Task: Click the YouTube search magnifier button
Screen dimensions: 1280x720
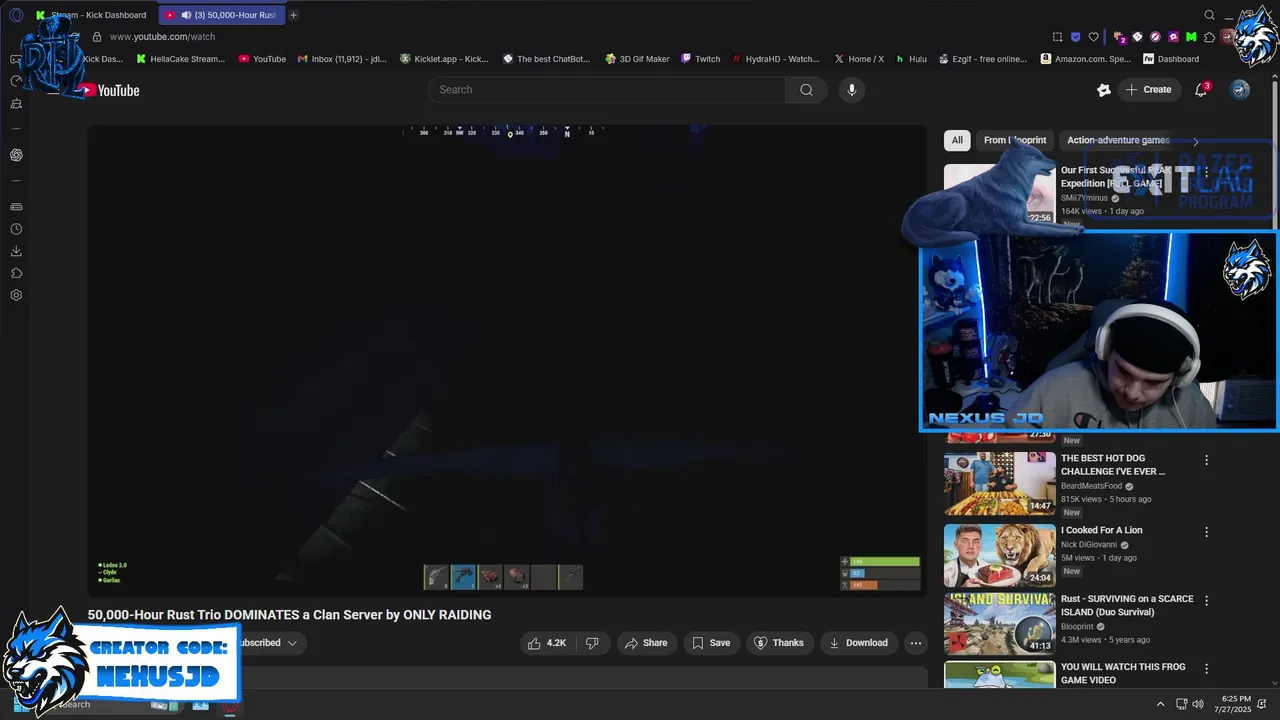Action: tap(806, 90)
